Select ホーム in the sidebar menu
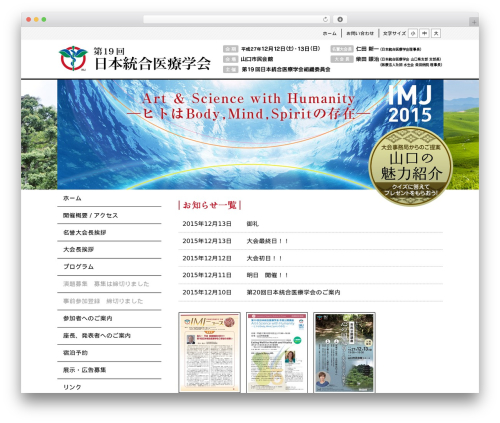The image size is (500, 423). 109,198
